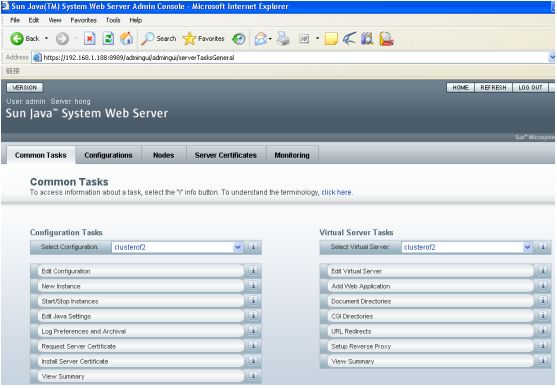The image size is (557, 388).
Task: Go back with the IE Back button
Action: point(24,38)
